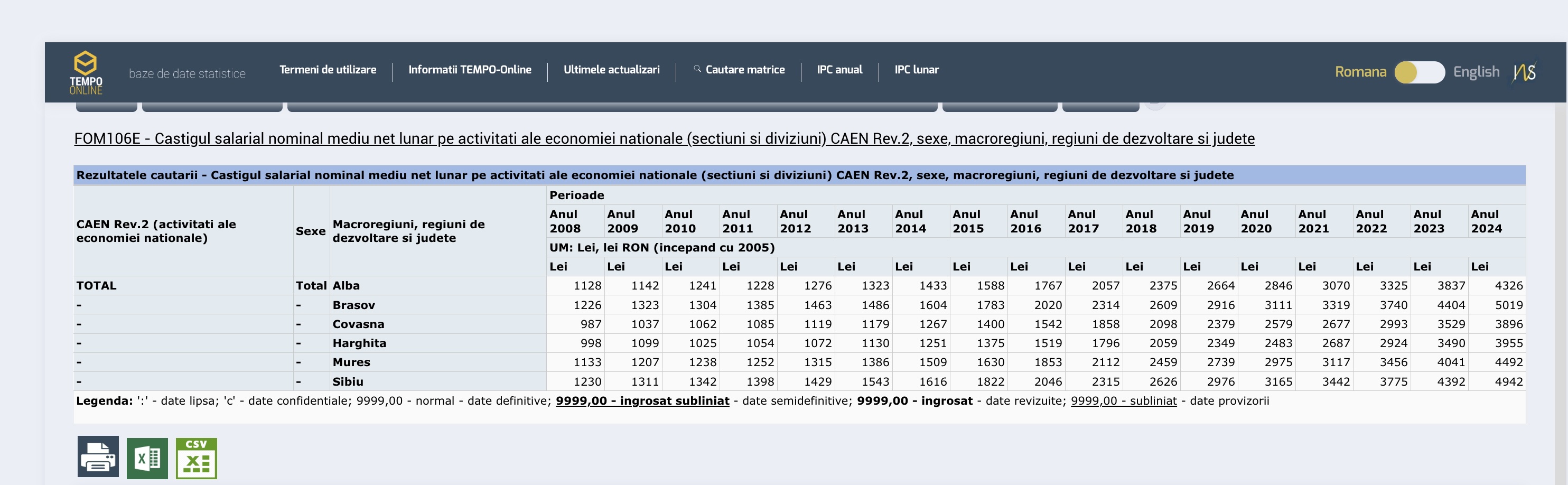Viewport: 1568px width, 485px height.
Task: Go to Ultimele actualizari
Action: pos(611,70)
